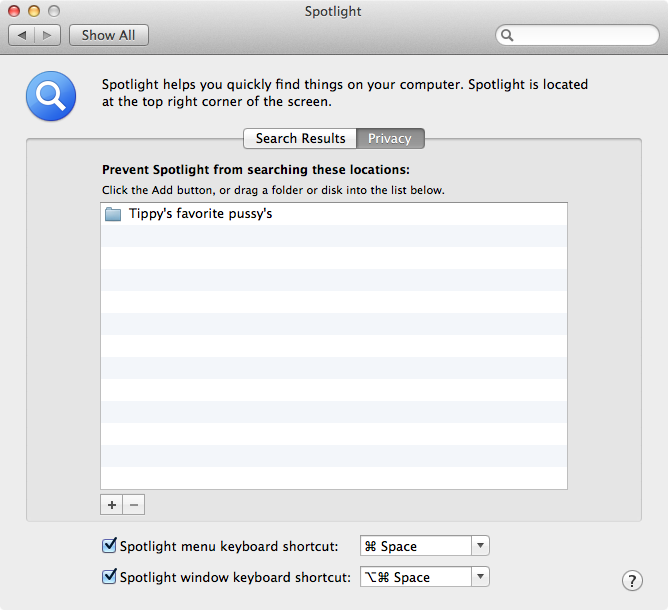This screenshot has width=668, height=610.
Task: Go back with the left arrow button
Action: coord(22,35)
